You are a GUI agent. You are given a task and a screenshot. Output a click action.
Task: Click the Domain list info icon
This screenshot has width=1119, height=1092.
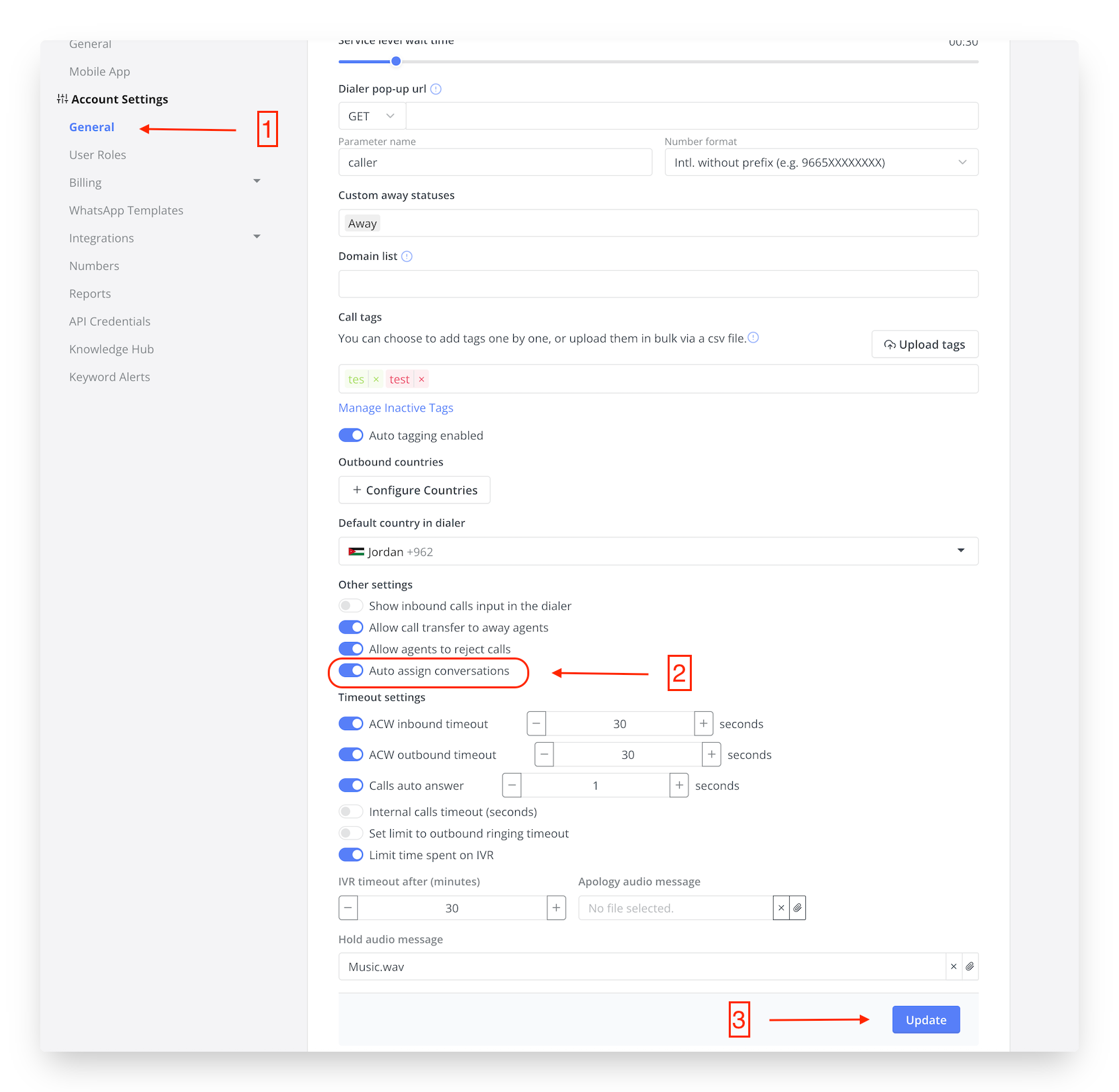coord(406,256)
